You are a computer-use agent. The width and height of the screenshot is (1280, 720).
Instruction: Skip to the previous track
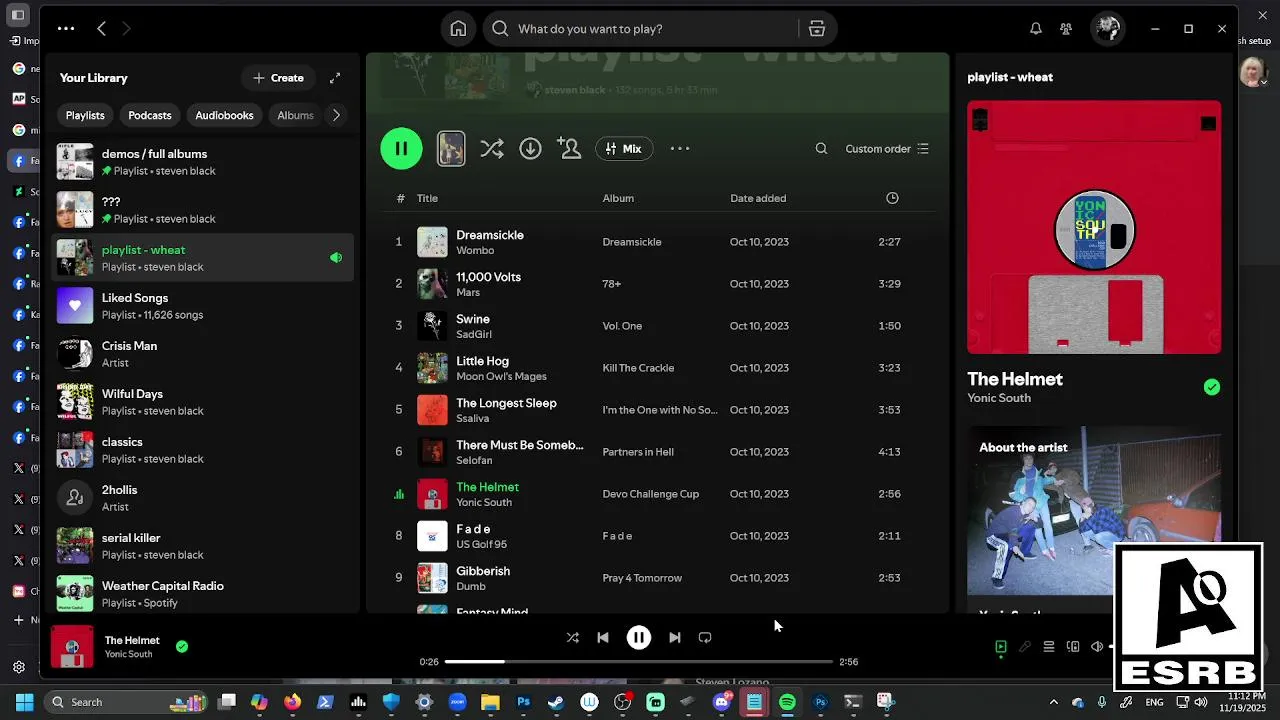coord(602,638)
